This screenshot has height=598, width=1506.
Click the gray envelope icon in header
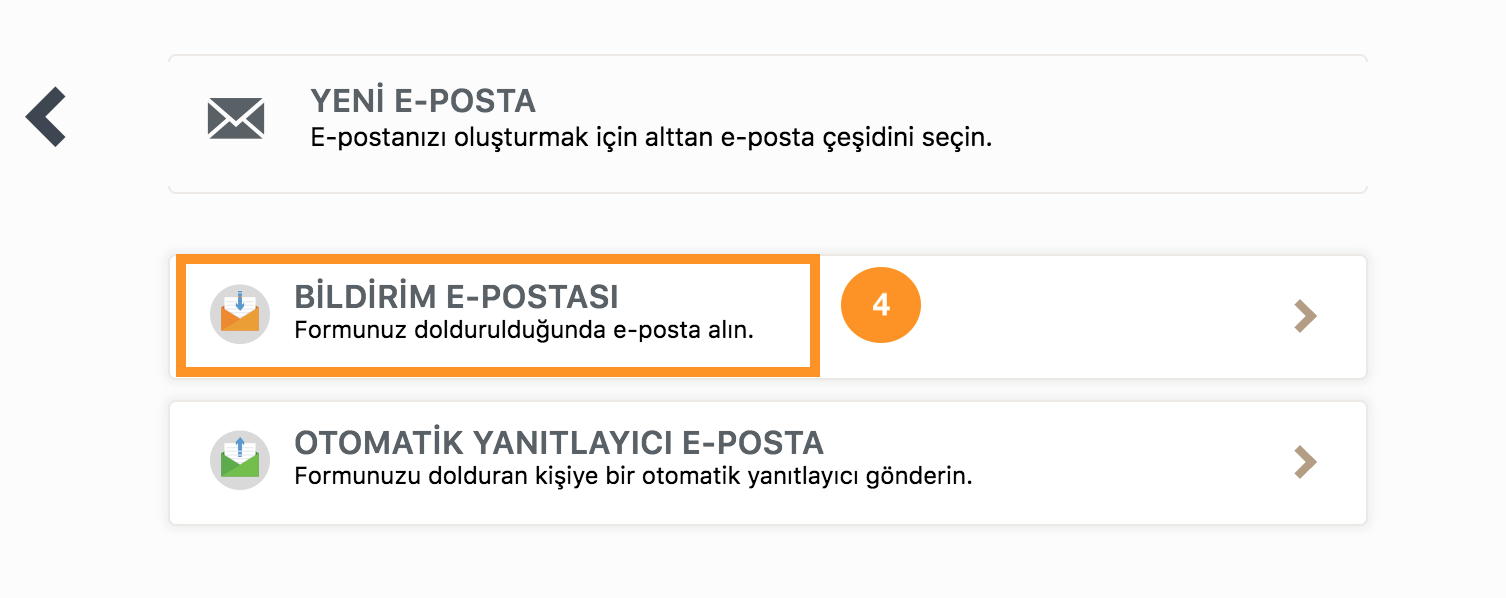tap(236, 119)
